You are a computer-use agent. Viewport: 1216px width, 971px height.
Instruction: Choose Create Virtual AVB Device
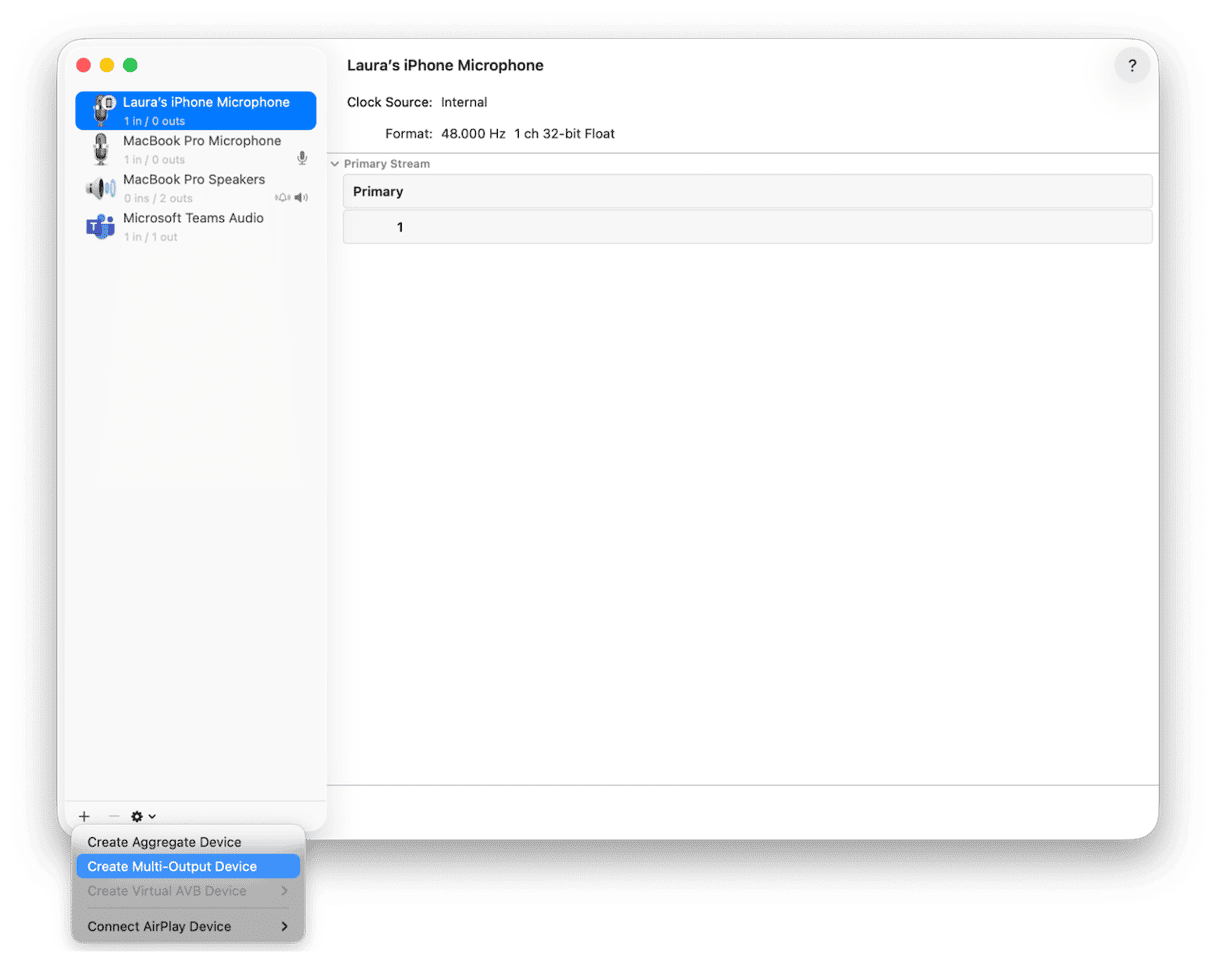pyautogui.click(x=188, y=891)
